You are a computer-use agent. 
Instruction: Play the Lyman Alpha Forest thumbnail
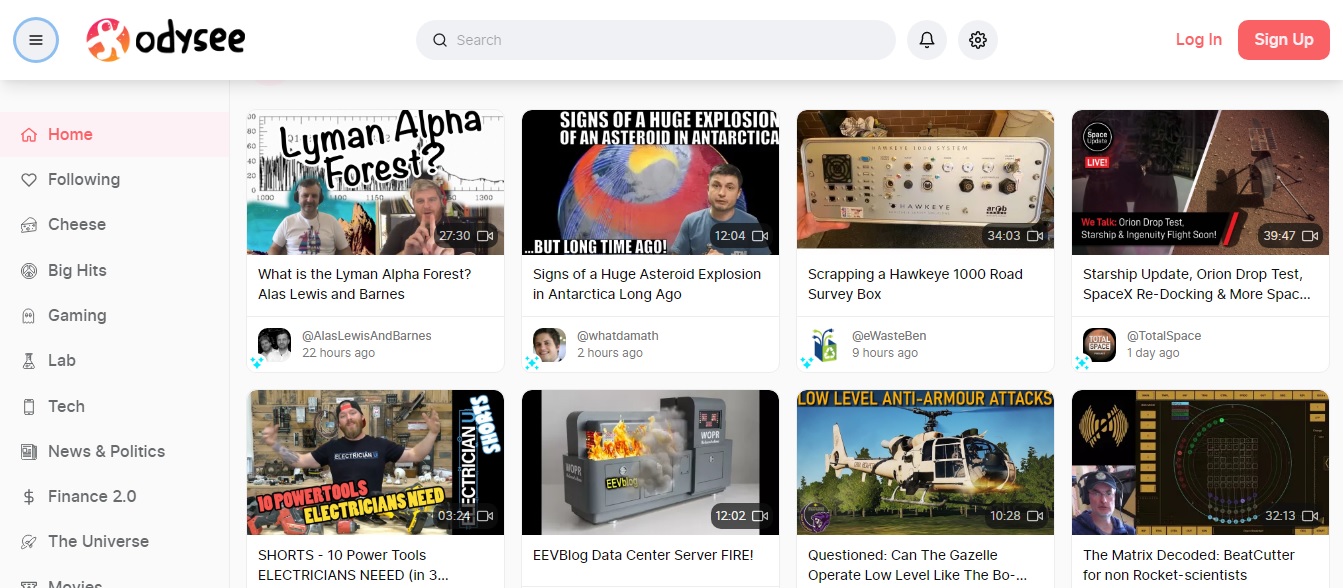tap(376, 182)
